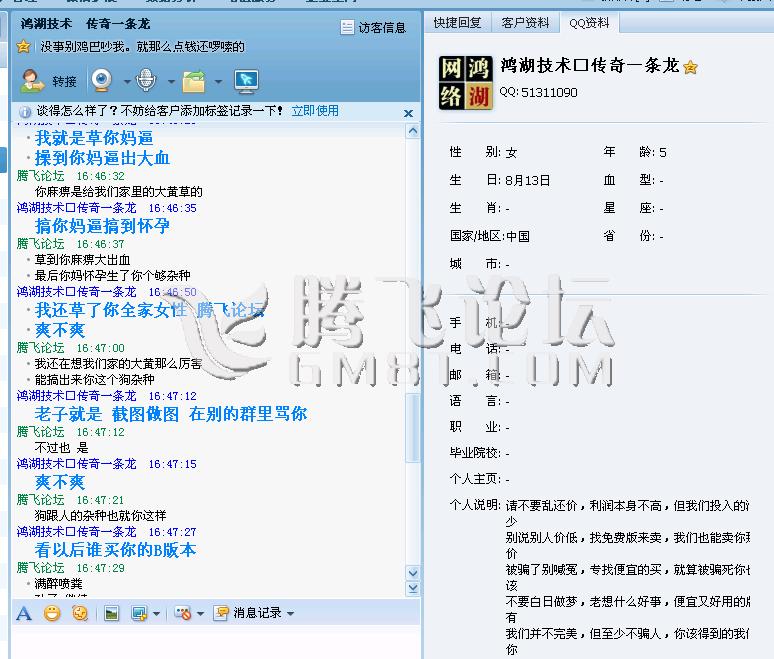774x659 pixels.
Task: Open the smiley emoticon picker
Action: point(52,613)
